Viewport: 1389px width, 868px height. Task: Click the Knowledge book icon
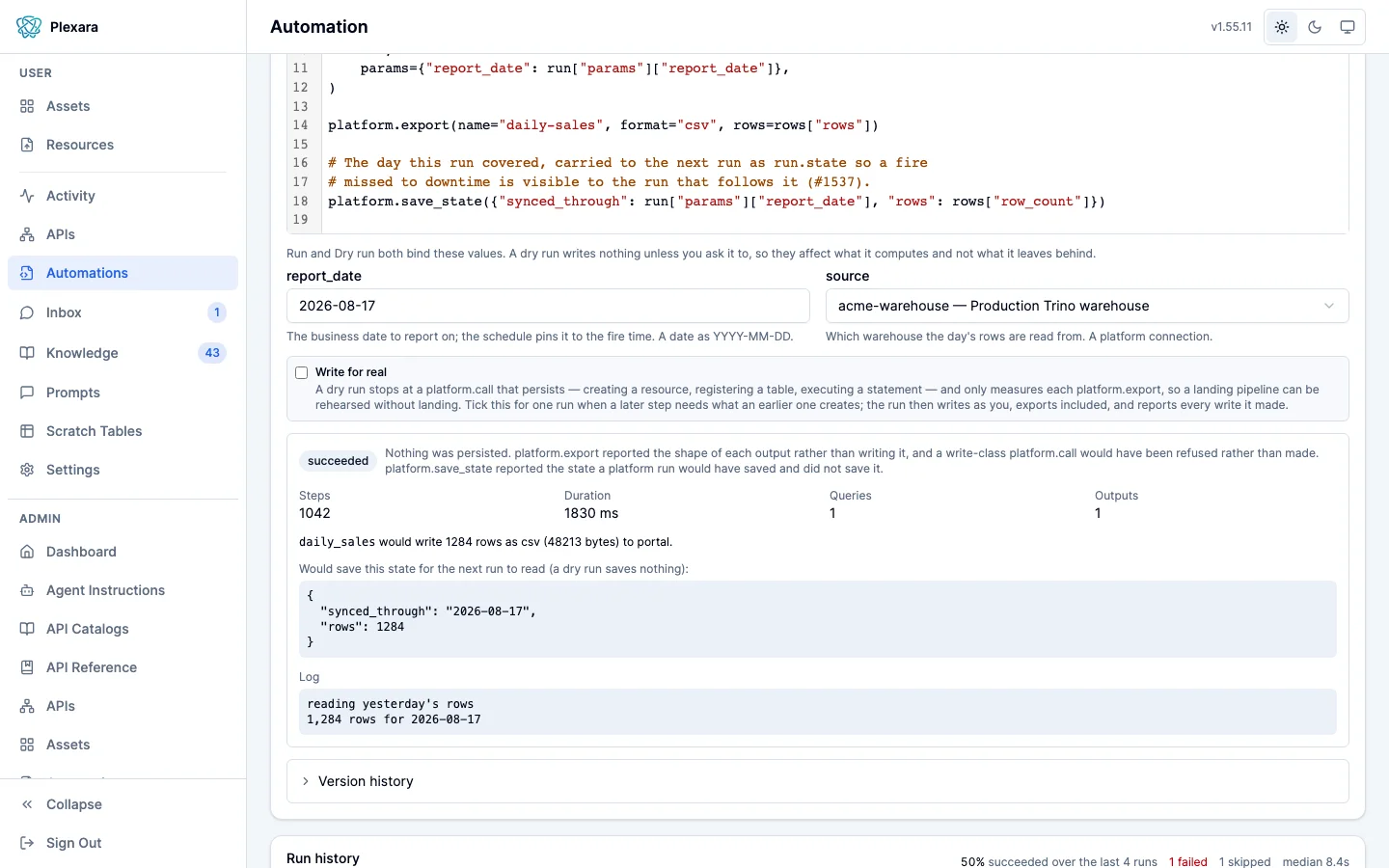(27, 353)
